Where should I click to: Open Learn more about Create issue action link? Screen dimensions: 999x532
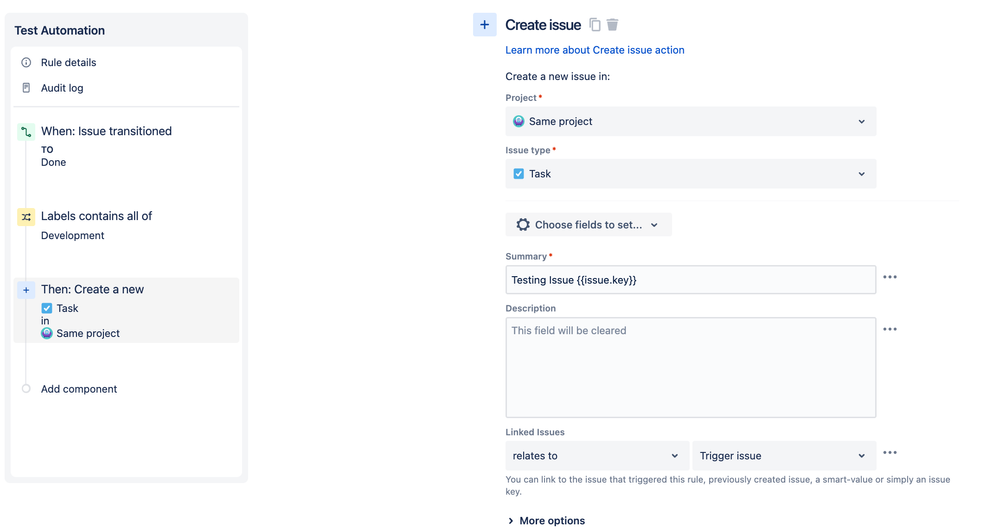(595, 50)
